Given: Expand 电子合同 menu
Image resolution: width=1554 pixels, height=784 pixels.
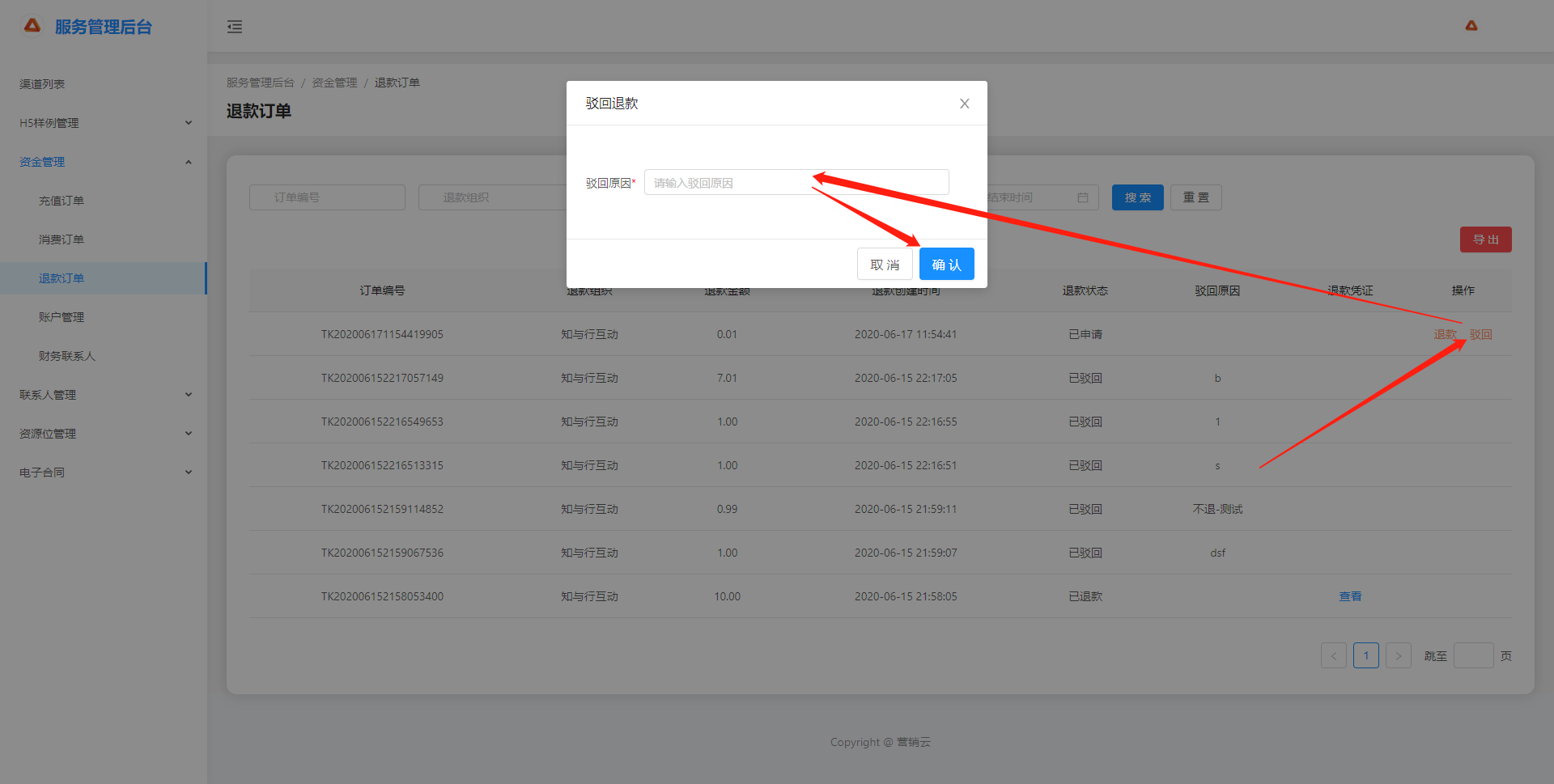Looking at the screenshot, I should pos(104,473).
